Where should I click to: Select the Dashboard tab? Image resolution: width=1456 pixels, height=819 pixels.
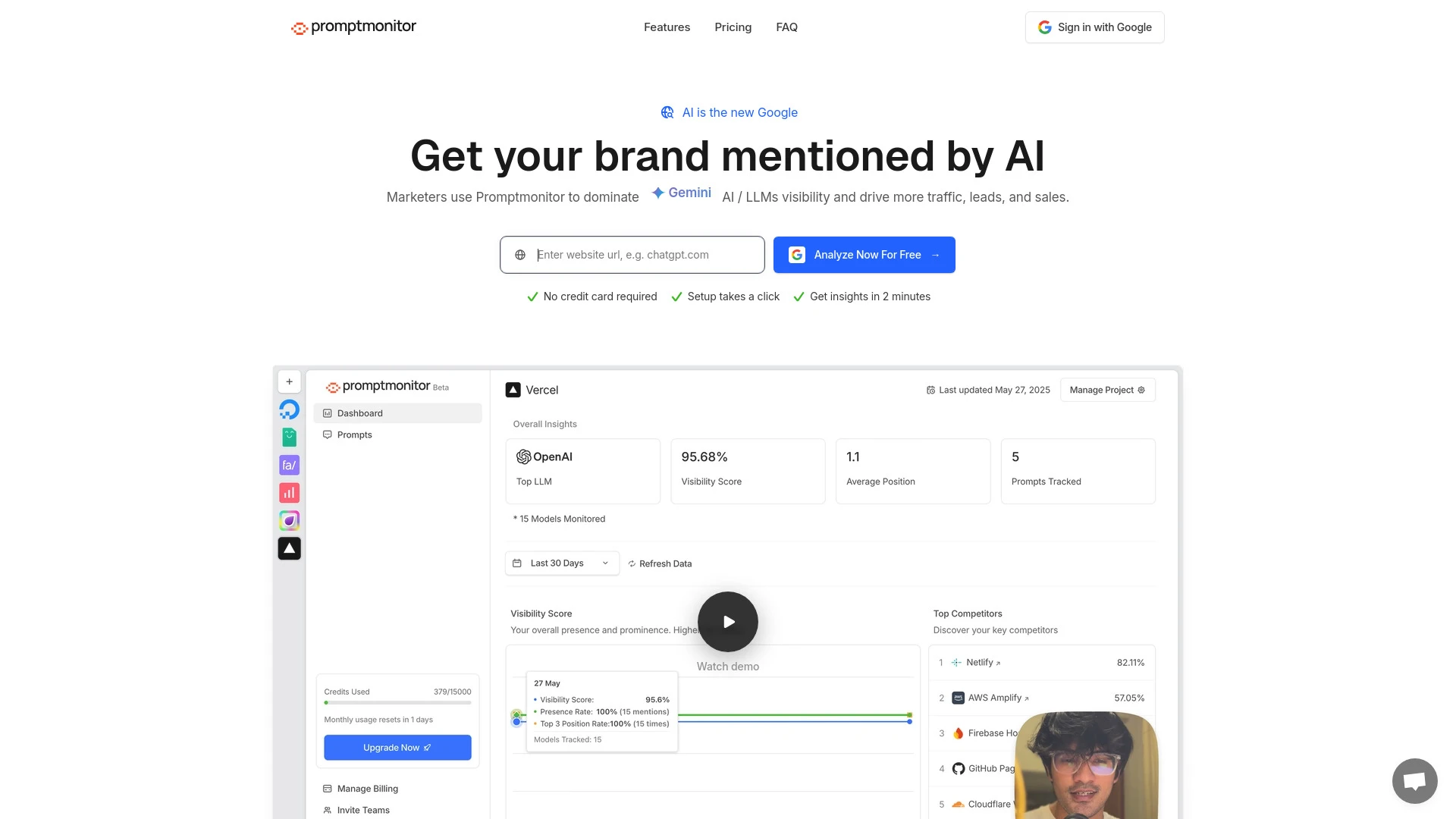pos(360,413)
